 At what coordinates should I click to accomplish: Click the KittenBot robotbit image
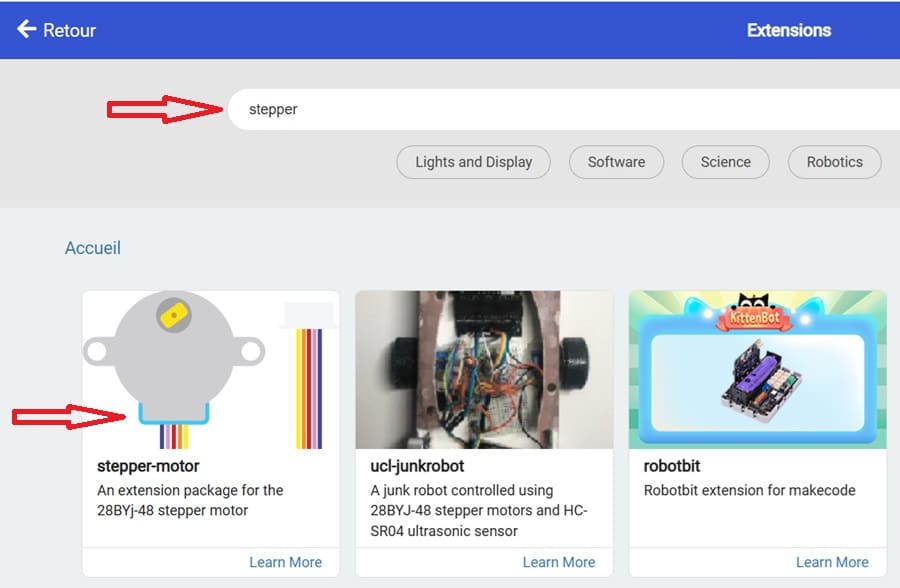click(757, 370)
